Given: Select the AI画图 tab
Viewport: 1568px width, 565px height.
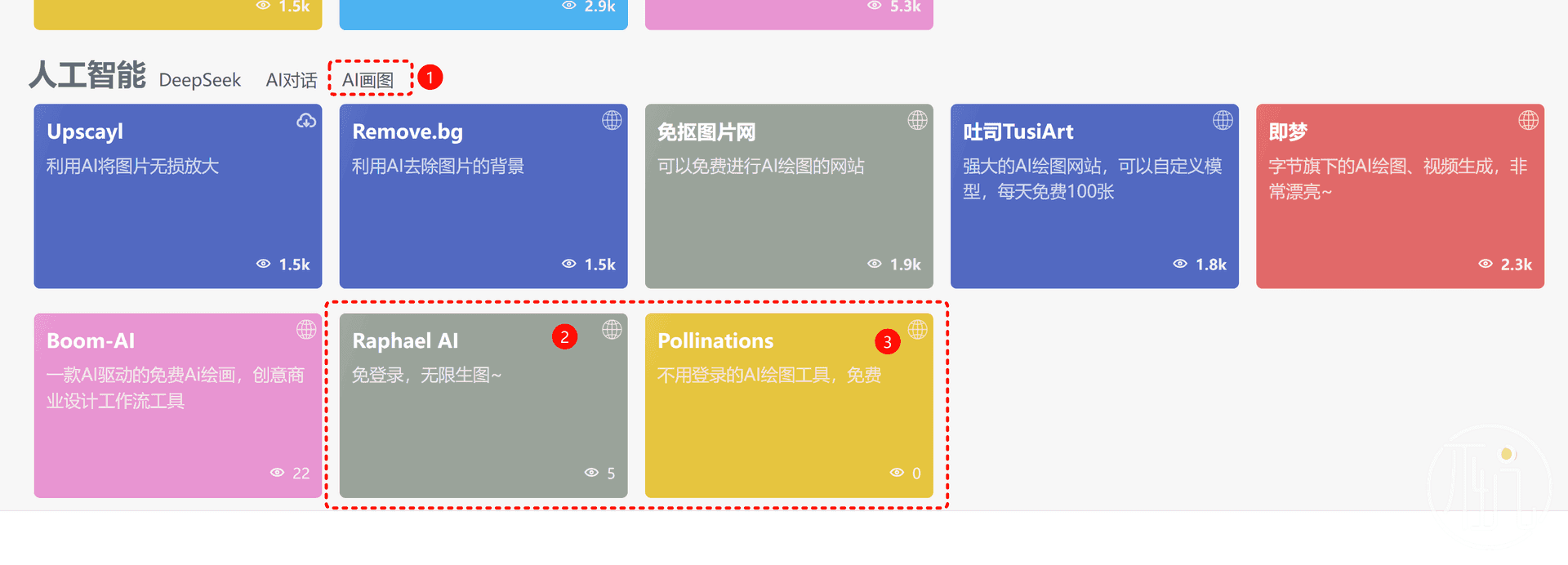Looking at the screenshot, I should tap(368, 80).
